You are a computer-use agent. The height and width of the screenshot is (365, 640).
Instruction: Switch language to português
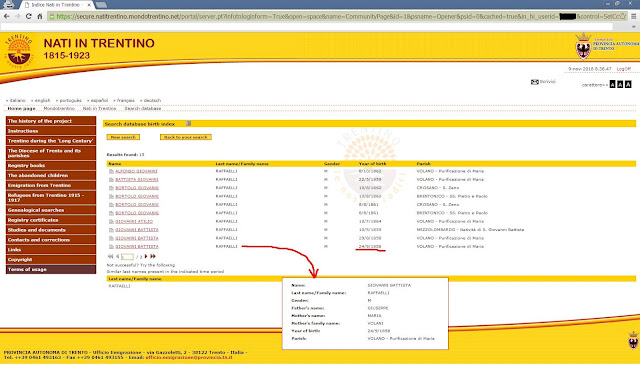(71, 100)
